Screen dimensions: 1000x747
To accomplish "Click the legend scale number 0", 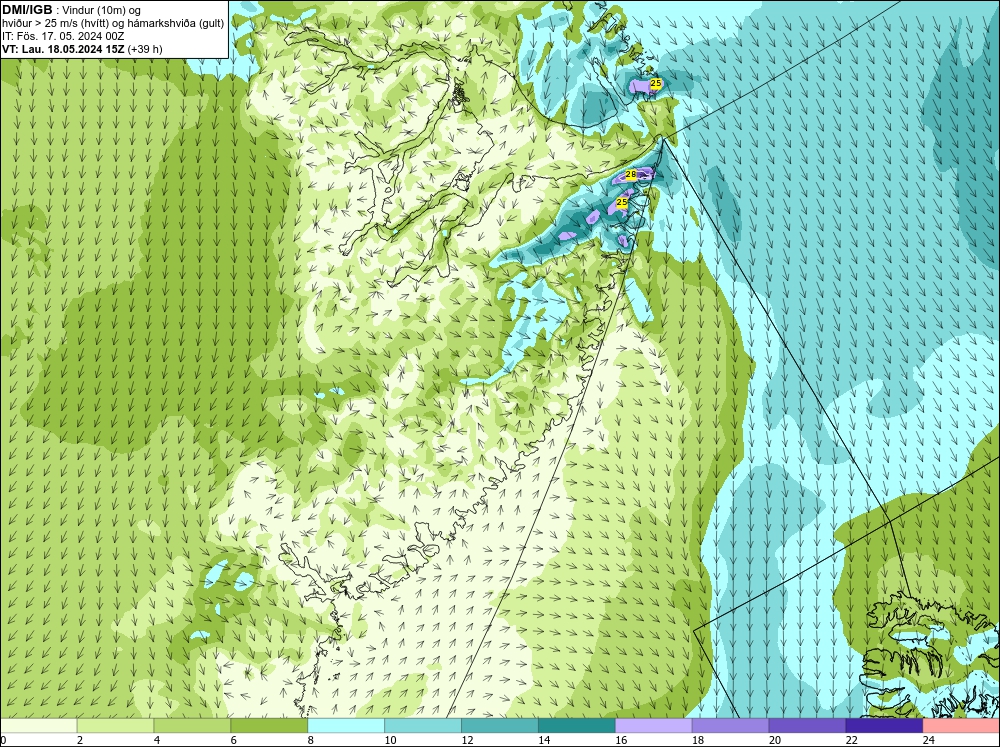I will pos(3,740).
